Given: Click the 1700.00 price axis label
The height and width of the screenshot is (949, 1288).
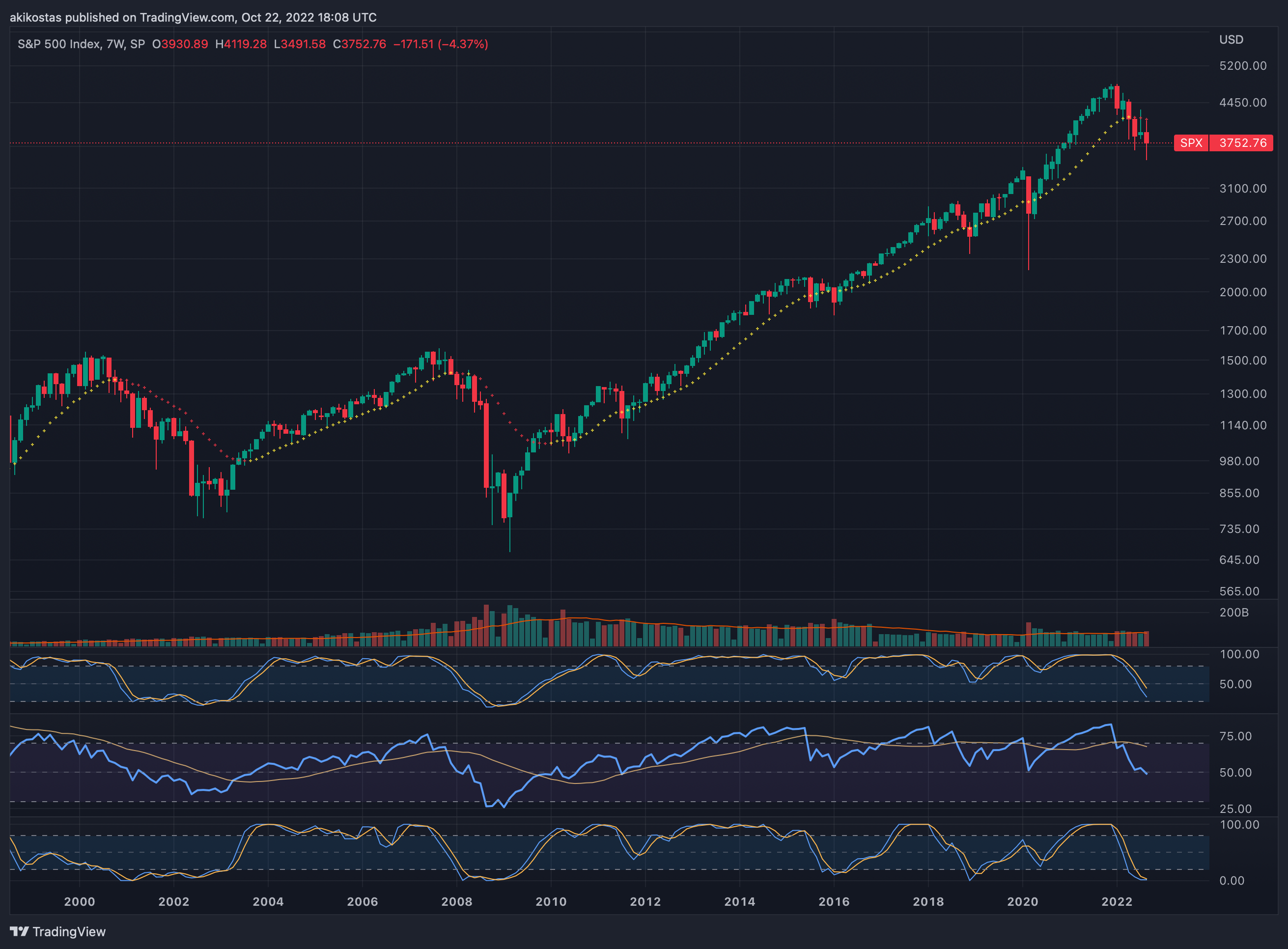Looking at the screenshot, I should click(1243, 330).
